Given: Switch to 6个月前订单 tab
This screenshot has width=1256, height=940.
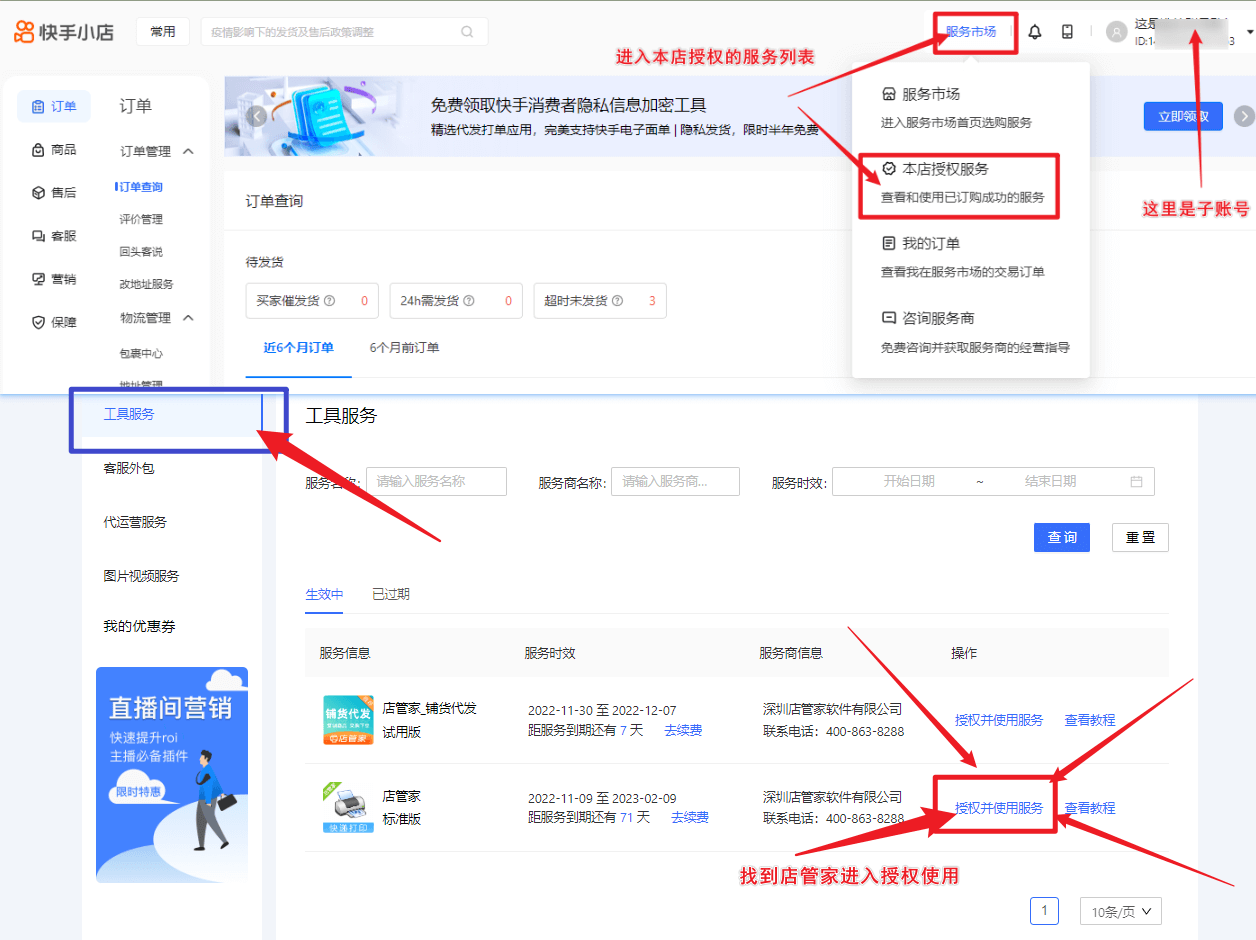Looking at the screenshot, I should pos(404,348).
